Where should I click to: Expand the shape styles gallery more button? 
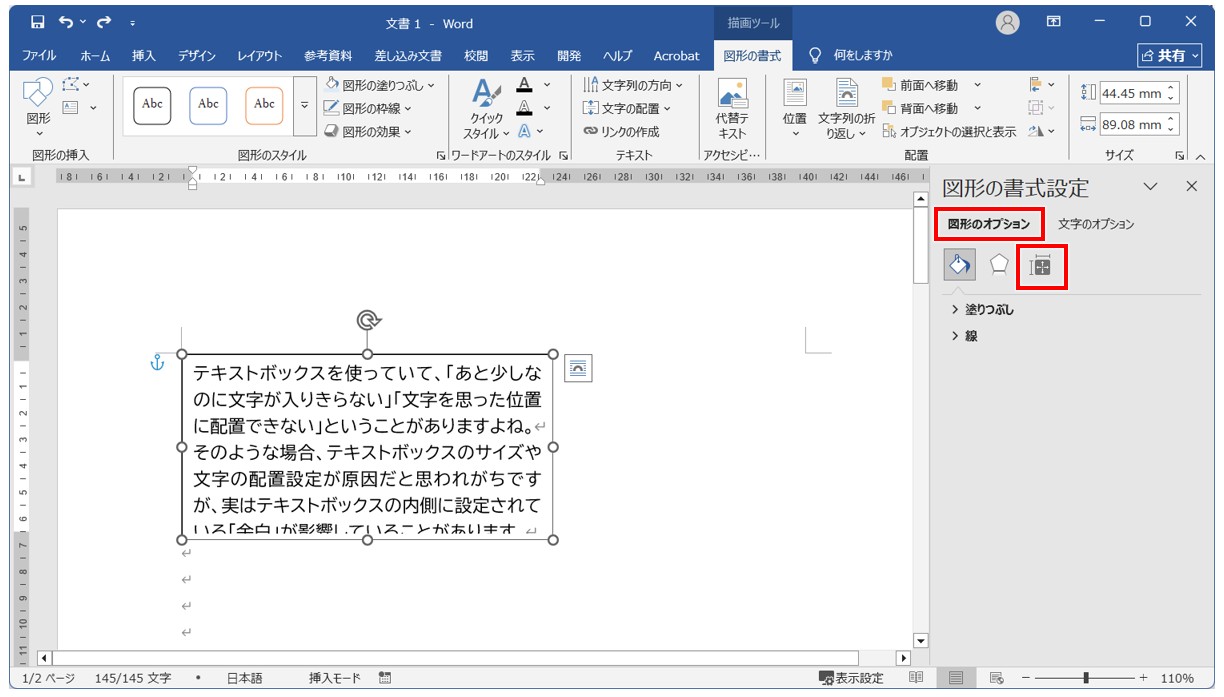point(305,105)
